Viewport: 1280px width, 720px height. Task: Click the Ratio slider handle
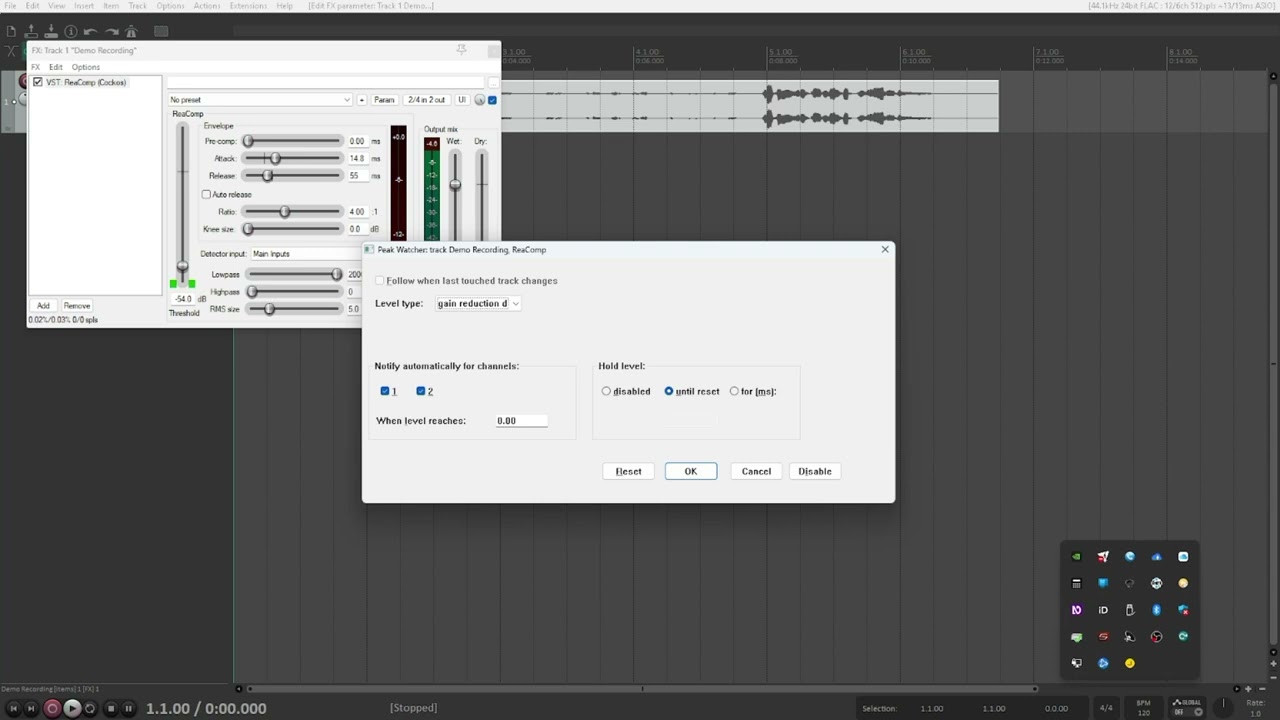coord(285,211)
